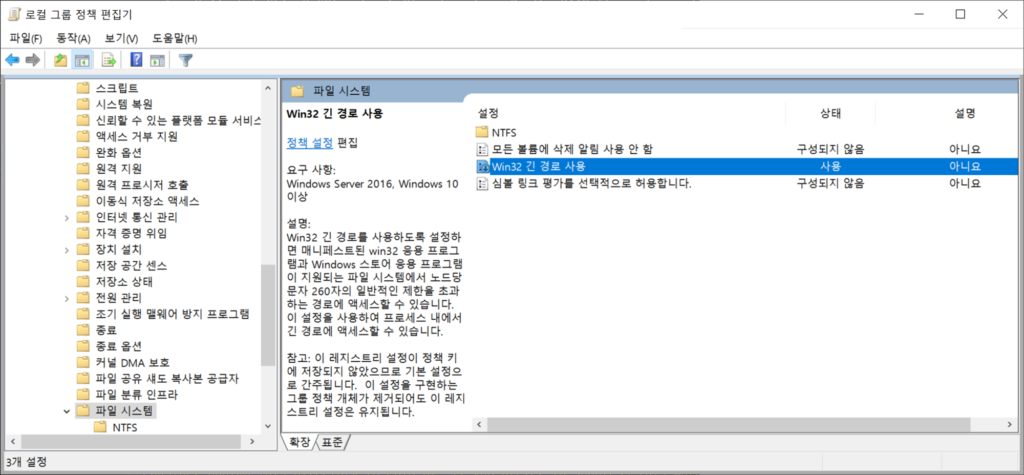Viewport: 1024px width, 475px height.
Task: Click the Up One Level folder icon
Action: click(61, 60)
